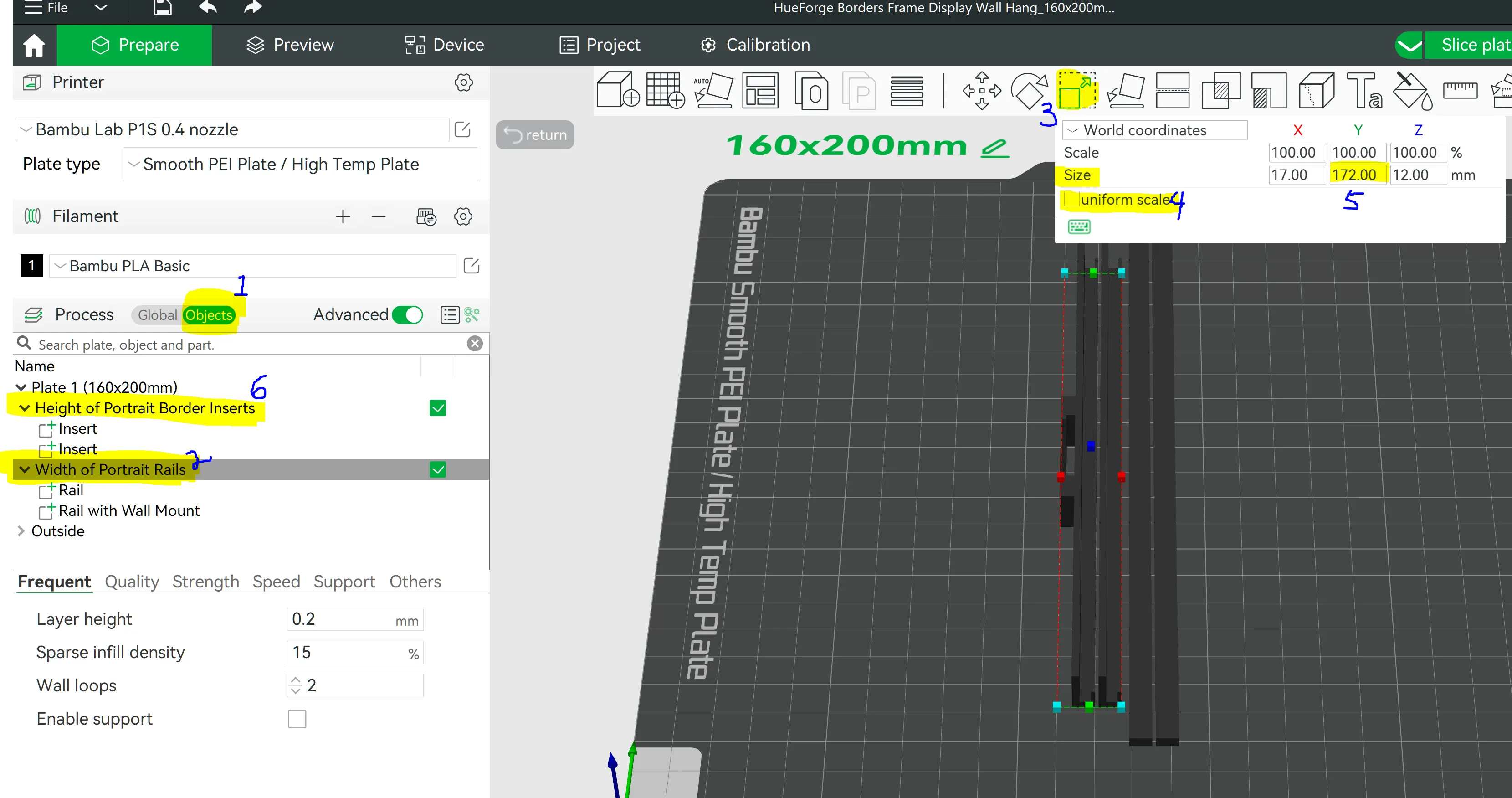Expand the Outside tree item
The image size is (1512, 798).
[x=22, y=531]
